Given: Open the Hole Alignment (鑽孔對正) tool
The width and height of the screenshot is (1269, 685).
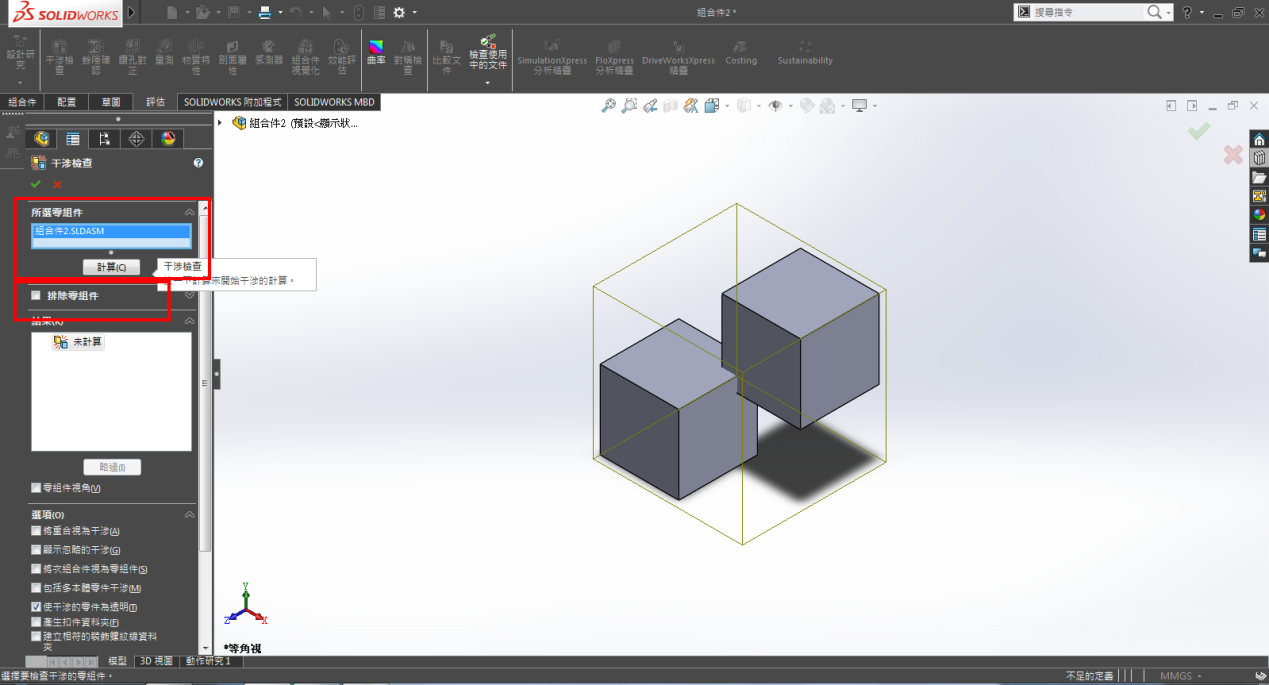Looking at the screenshot, I should click(131, 56).
